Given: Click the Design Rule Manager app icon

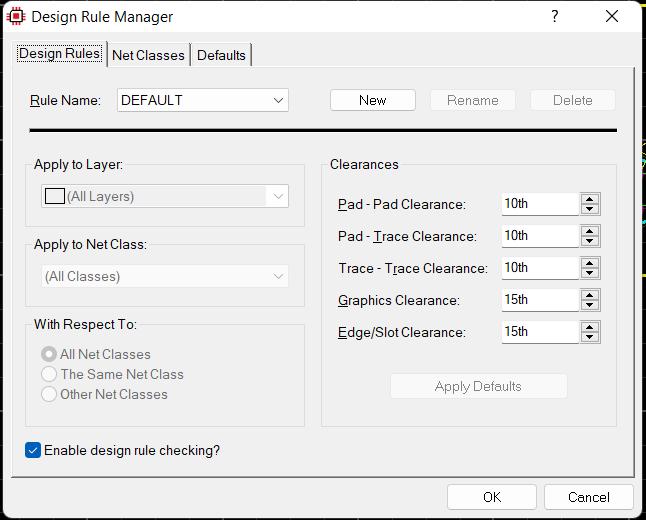Looking at the screenshot, I should [16, 16].
